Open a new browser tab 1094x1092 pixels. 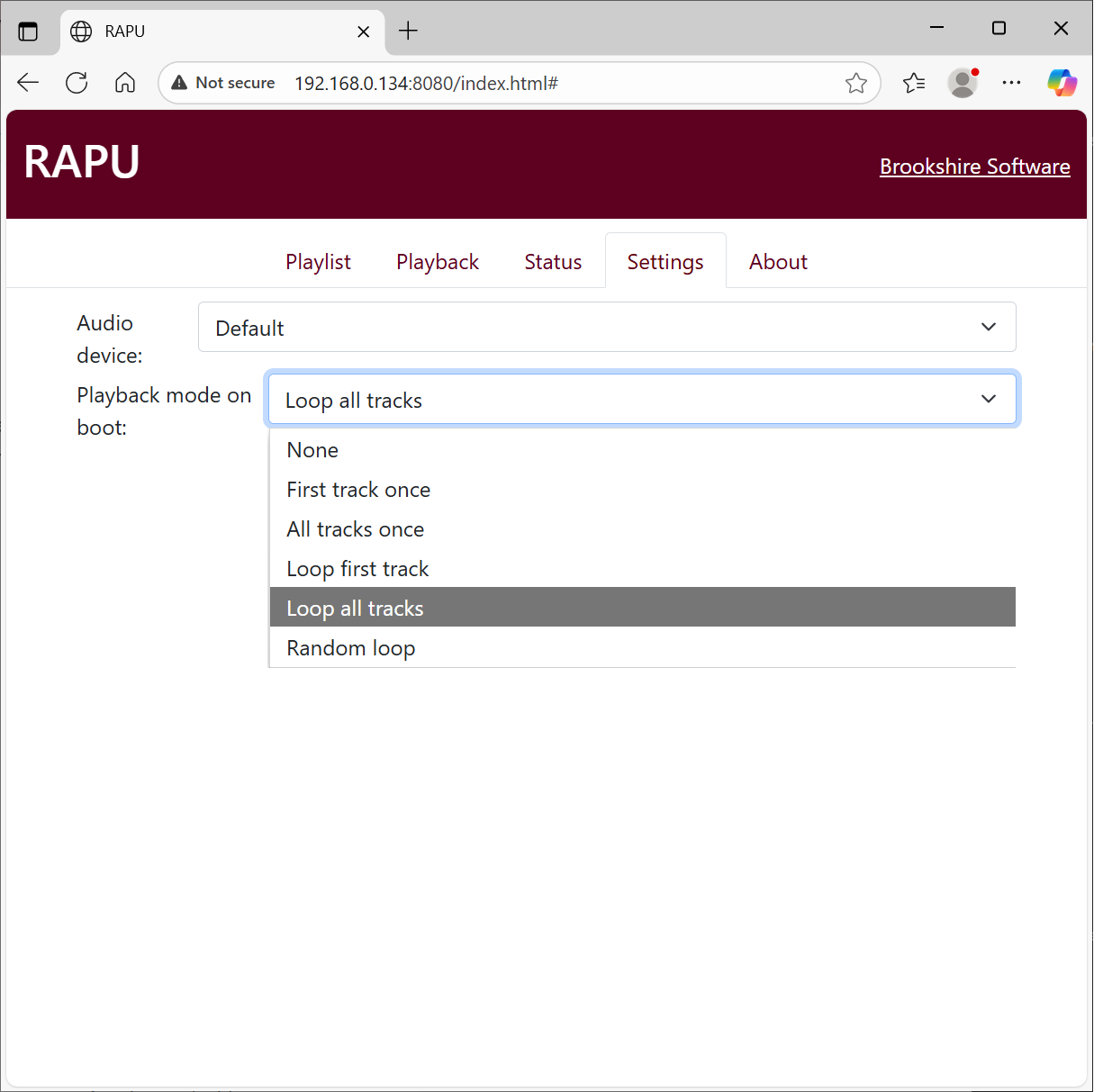click(408, 32)
